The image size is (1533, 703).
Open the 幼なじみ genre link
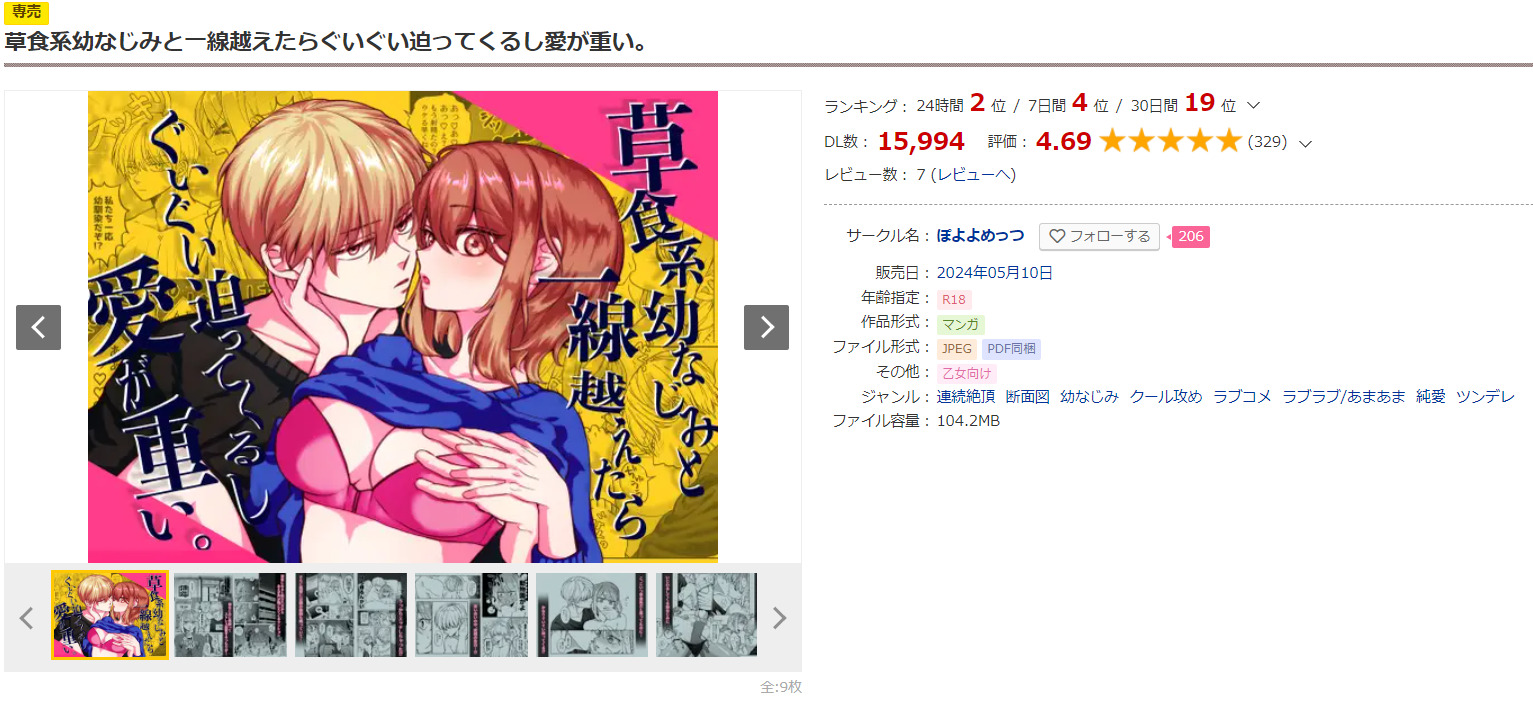(1089, 397)
